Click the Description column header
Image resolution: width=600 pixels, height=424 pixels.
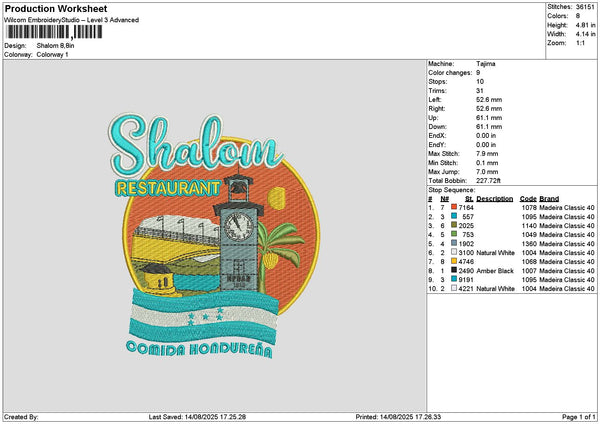494,198
